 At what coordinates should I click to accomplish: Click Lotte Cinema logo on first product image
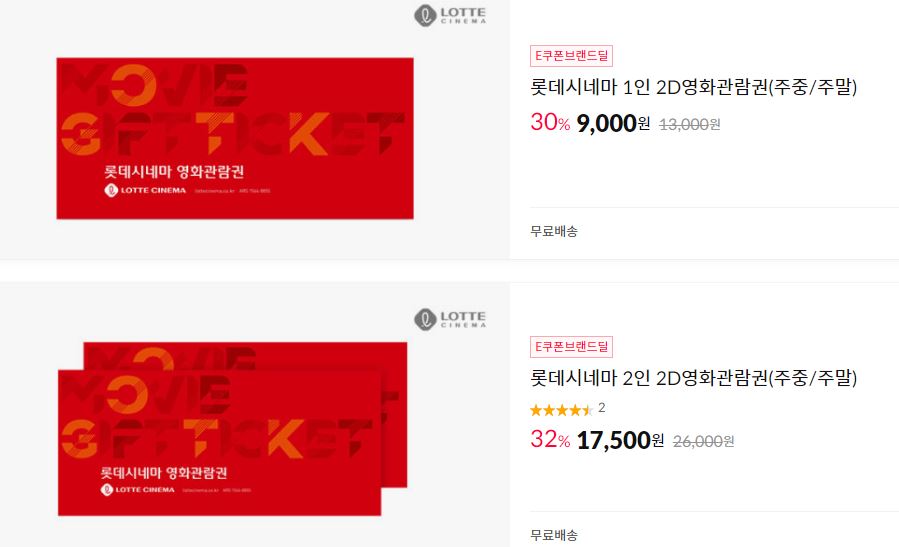[x=450, y=15]
